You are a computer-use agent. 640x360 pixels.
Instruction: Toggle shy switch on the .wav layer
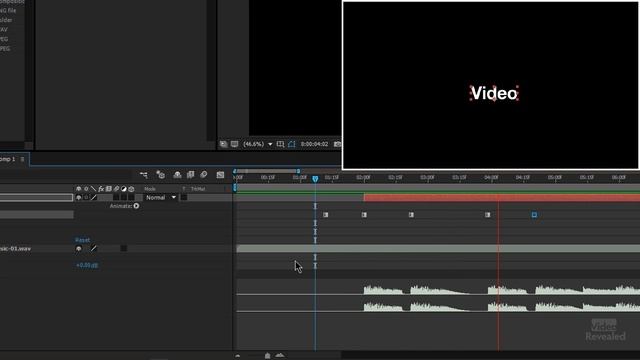[79, 249]
